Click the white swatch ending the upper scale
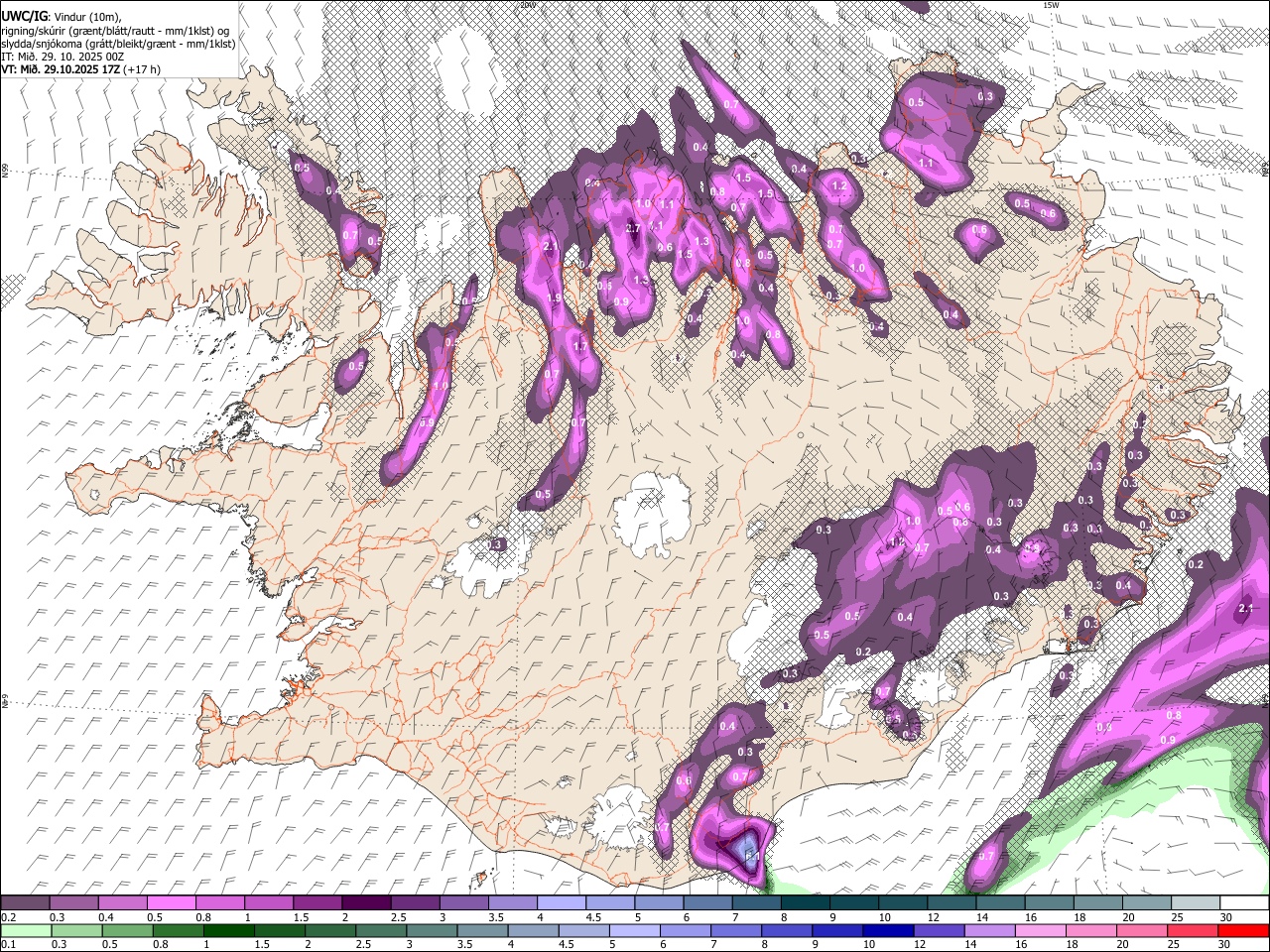Image resolution: width=1270 pixels, height=952 pixels. tap(1243, 903)
